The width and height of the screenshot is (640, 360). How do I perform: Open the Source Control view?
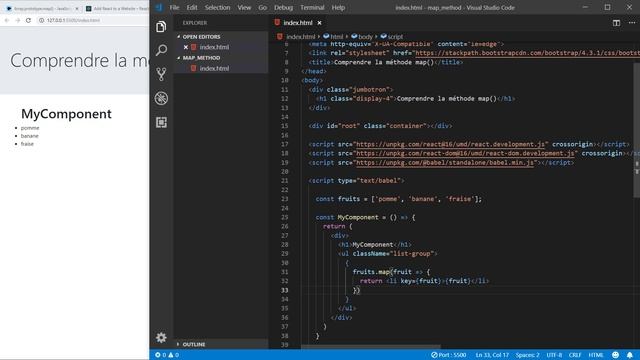tap(161, 74)
